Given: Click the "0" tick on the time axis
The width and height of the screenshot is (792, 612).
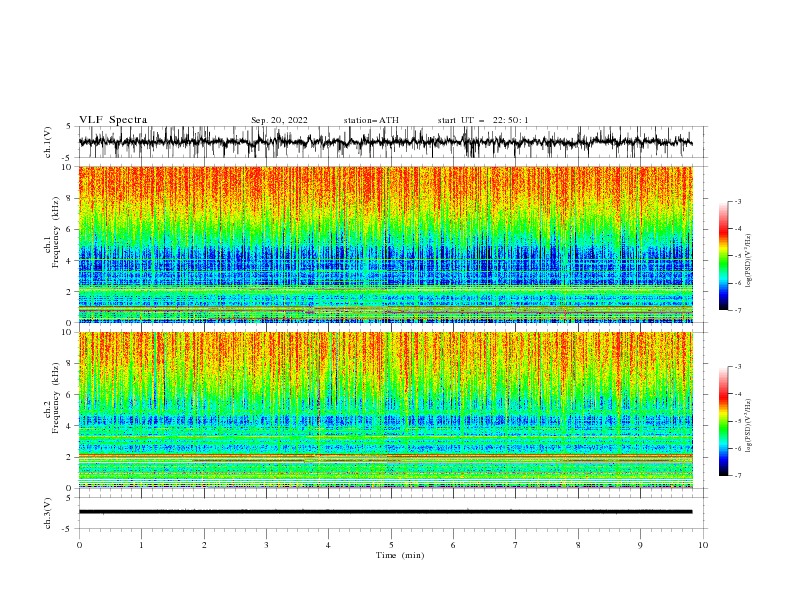Looking at the screenshot, I should [x=79, y=545].
